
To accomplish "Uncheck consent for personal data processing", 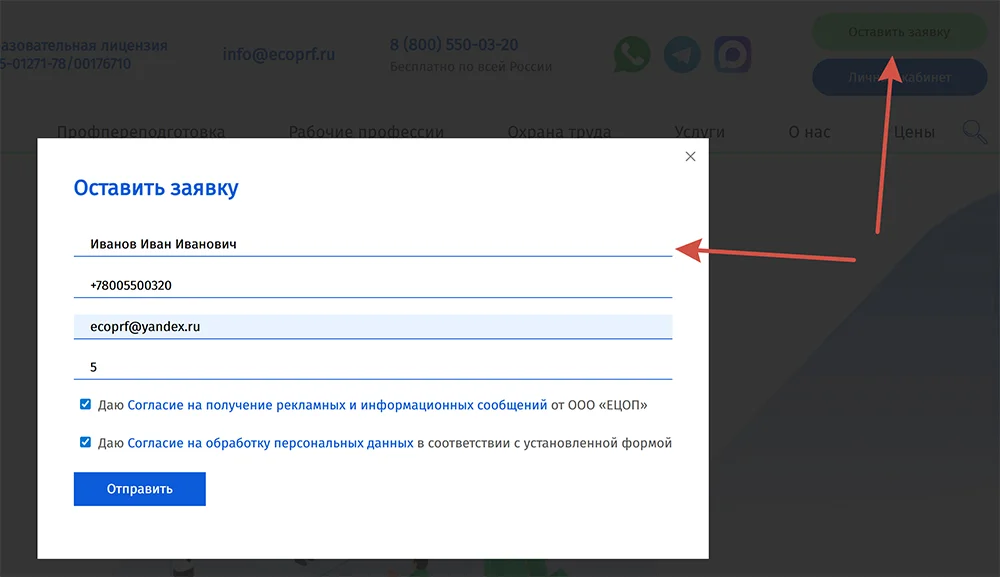I will coord(85,442).
